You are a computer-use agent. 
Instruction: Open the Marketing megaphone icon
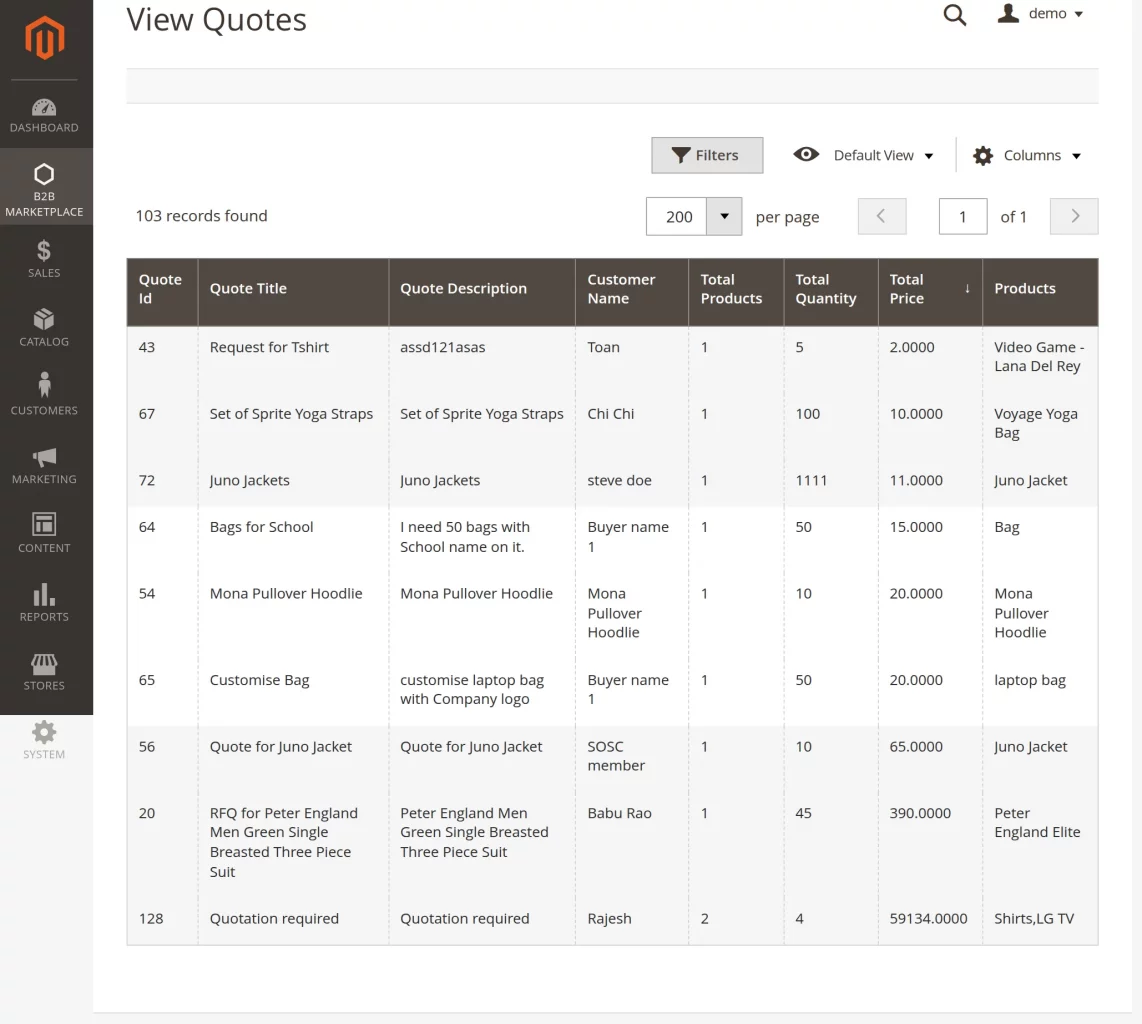point(44,457)
